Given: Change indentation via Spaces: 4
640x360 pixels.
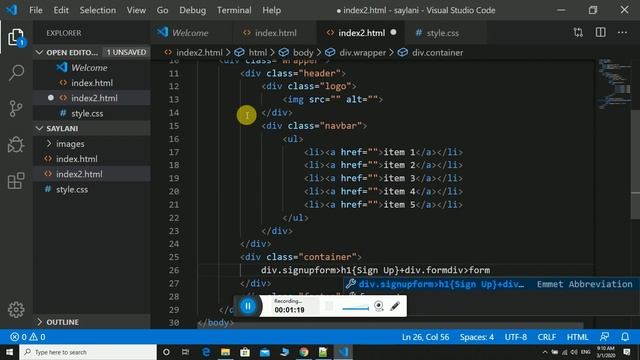Looking at the screenshot, I should [476, 337].
